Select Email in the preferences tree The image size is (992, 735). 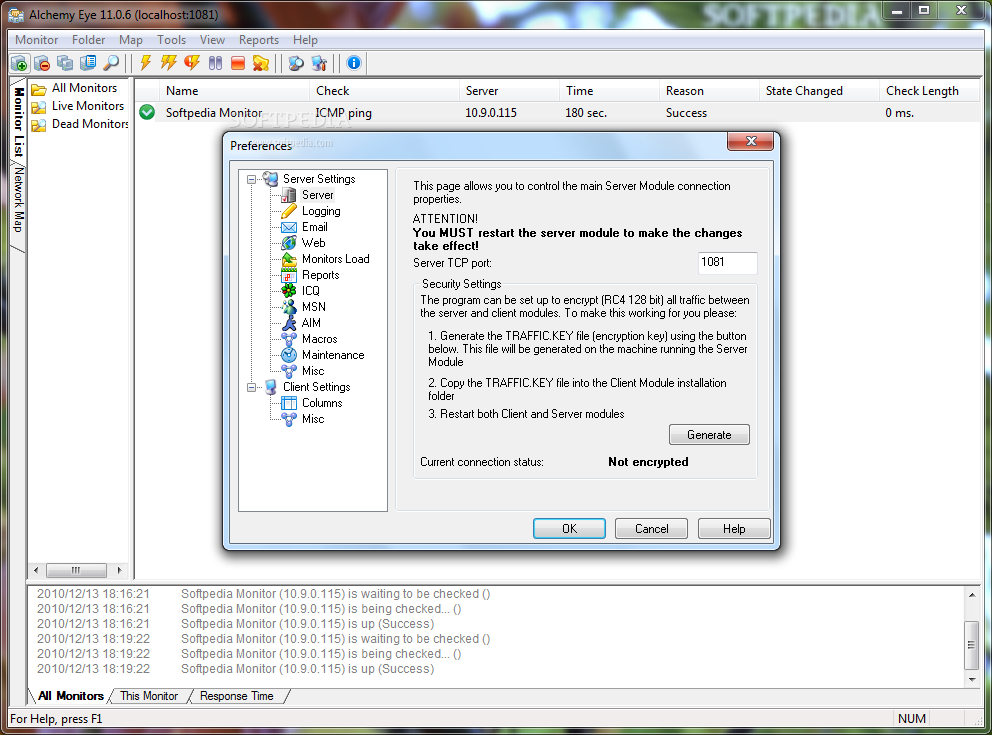(314, 227)
